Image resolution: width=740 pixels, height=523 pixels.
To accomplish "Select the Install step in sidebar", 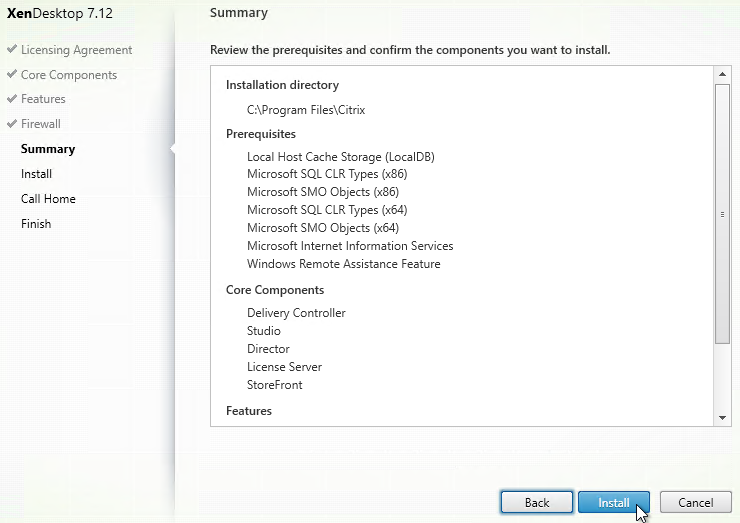I will [36, 174].
